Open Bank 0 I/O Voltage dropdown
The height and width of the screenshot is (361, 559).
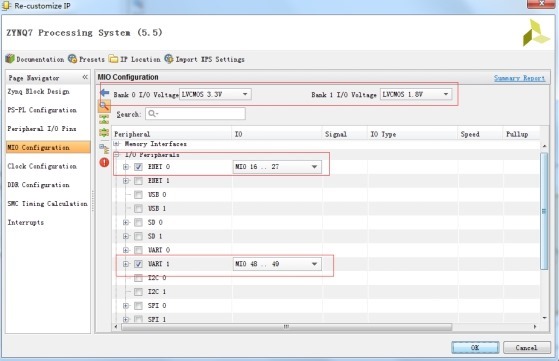pyautogui.click(x=215, y=94)
